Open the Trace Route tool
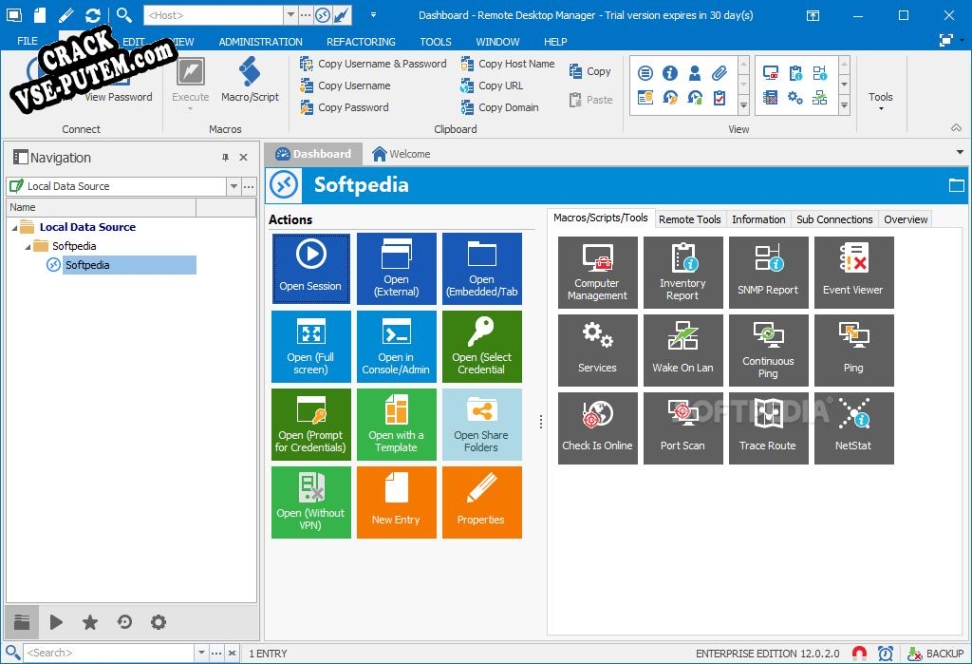The width and height of the screenshot is (972, 664). pos(767,428)
